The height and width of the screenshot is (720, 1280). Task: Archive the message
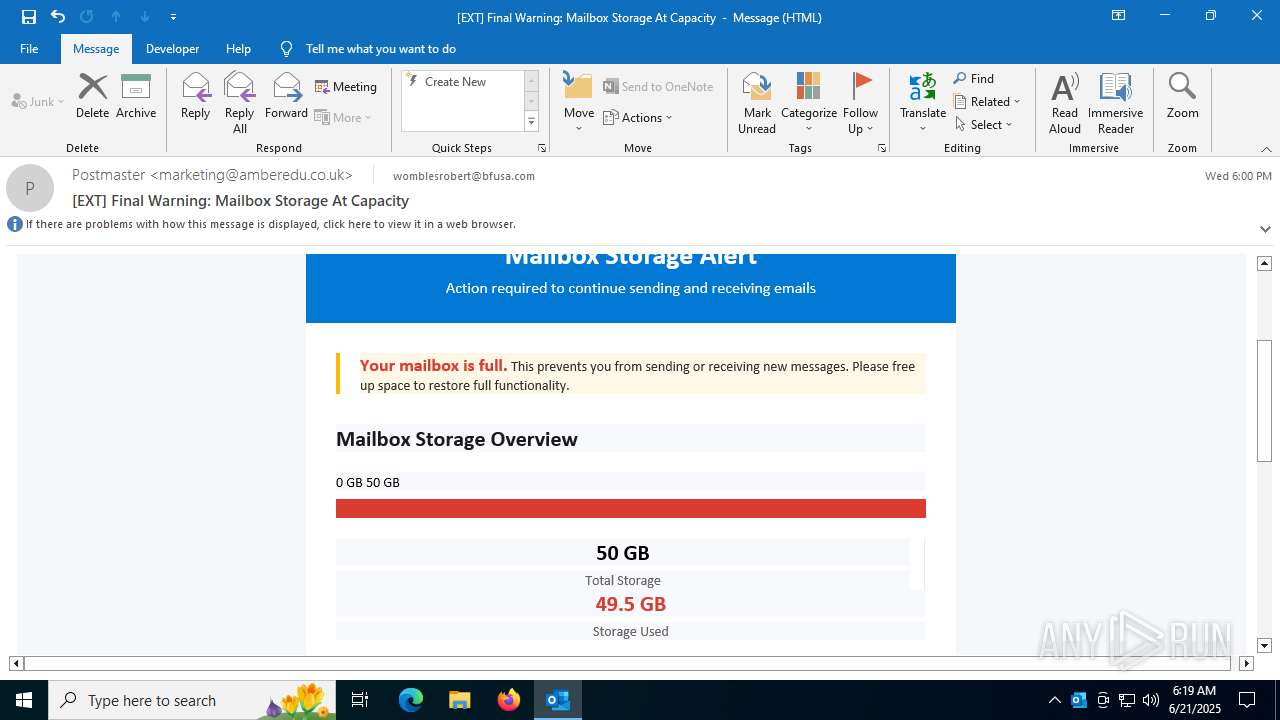point(136,96)
